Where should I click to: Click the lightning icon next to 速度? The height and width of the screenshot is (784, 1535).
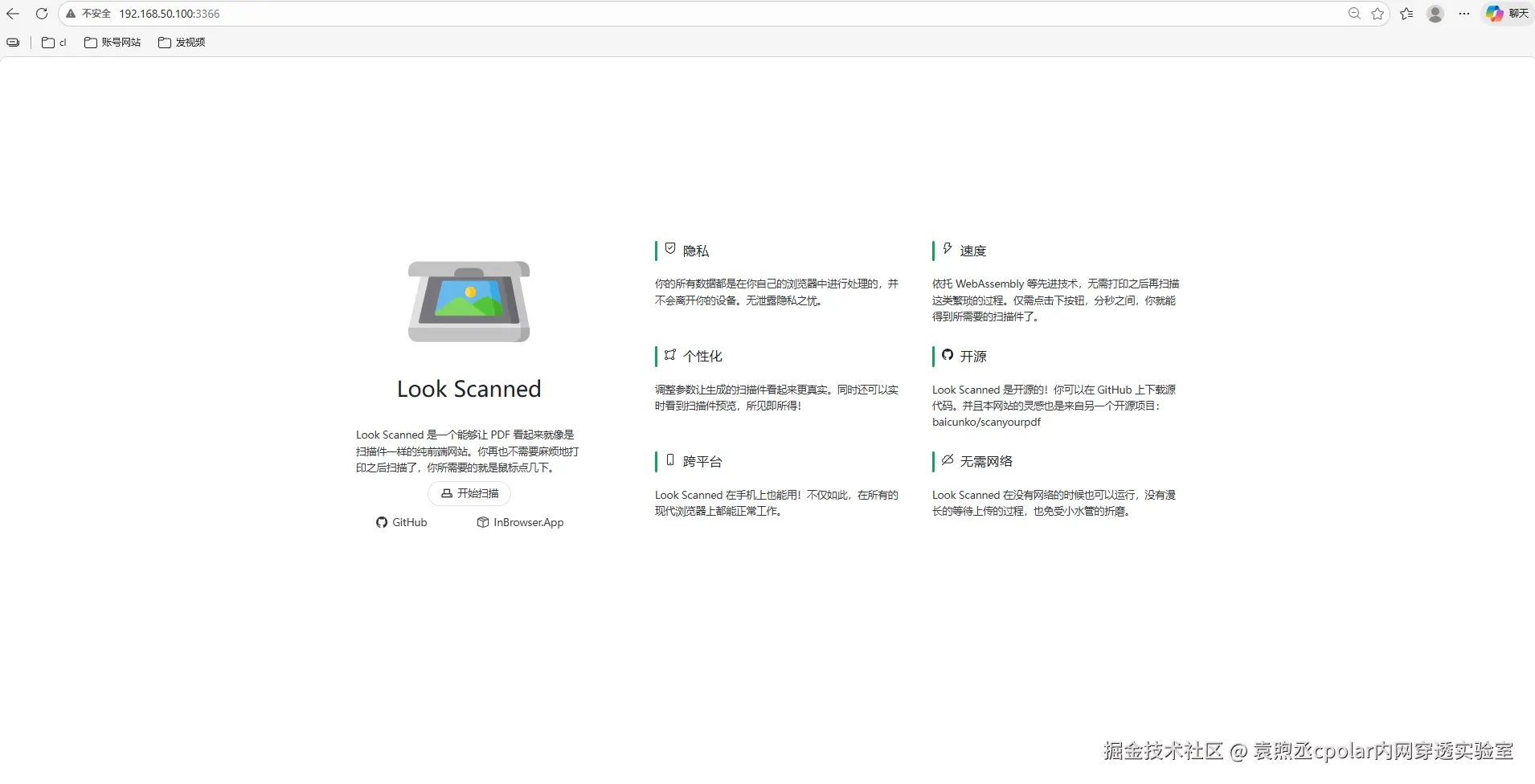948,249
